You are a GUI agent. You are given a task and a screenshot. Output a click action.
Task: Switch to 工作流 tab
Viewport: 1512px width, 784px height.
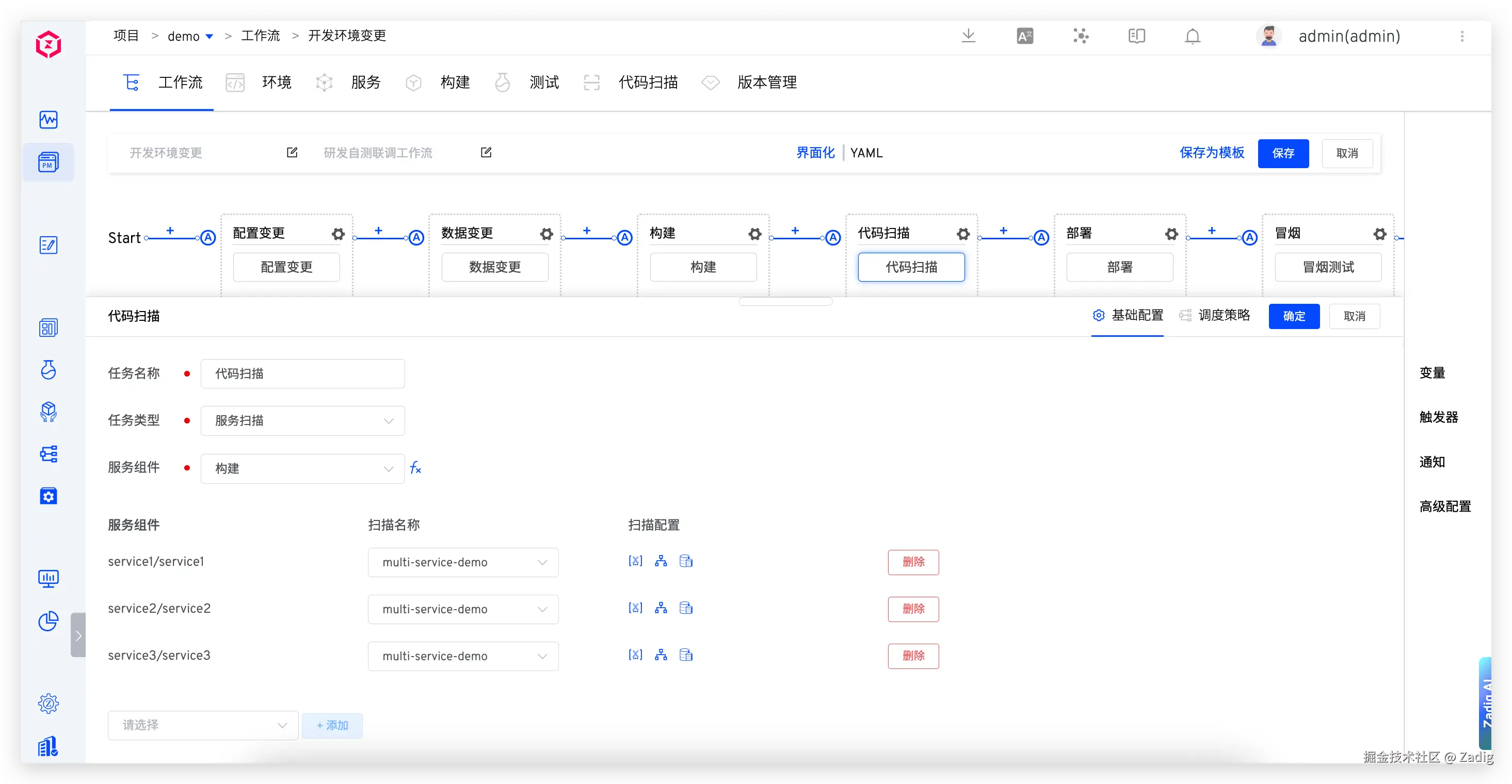(x=163, y=82)
